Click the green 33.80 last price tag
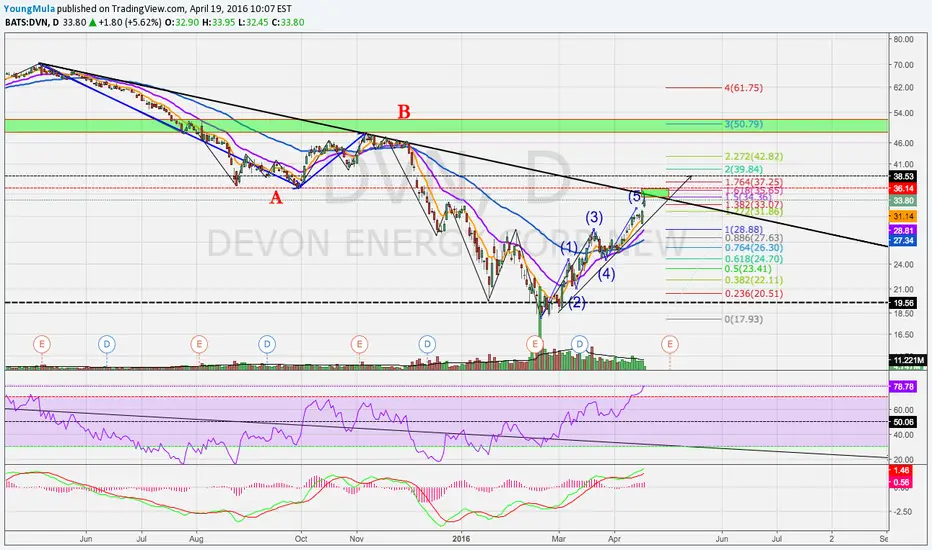The image size is (932, 550). [x=903, y=201]
